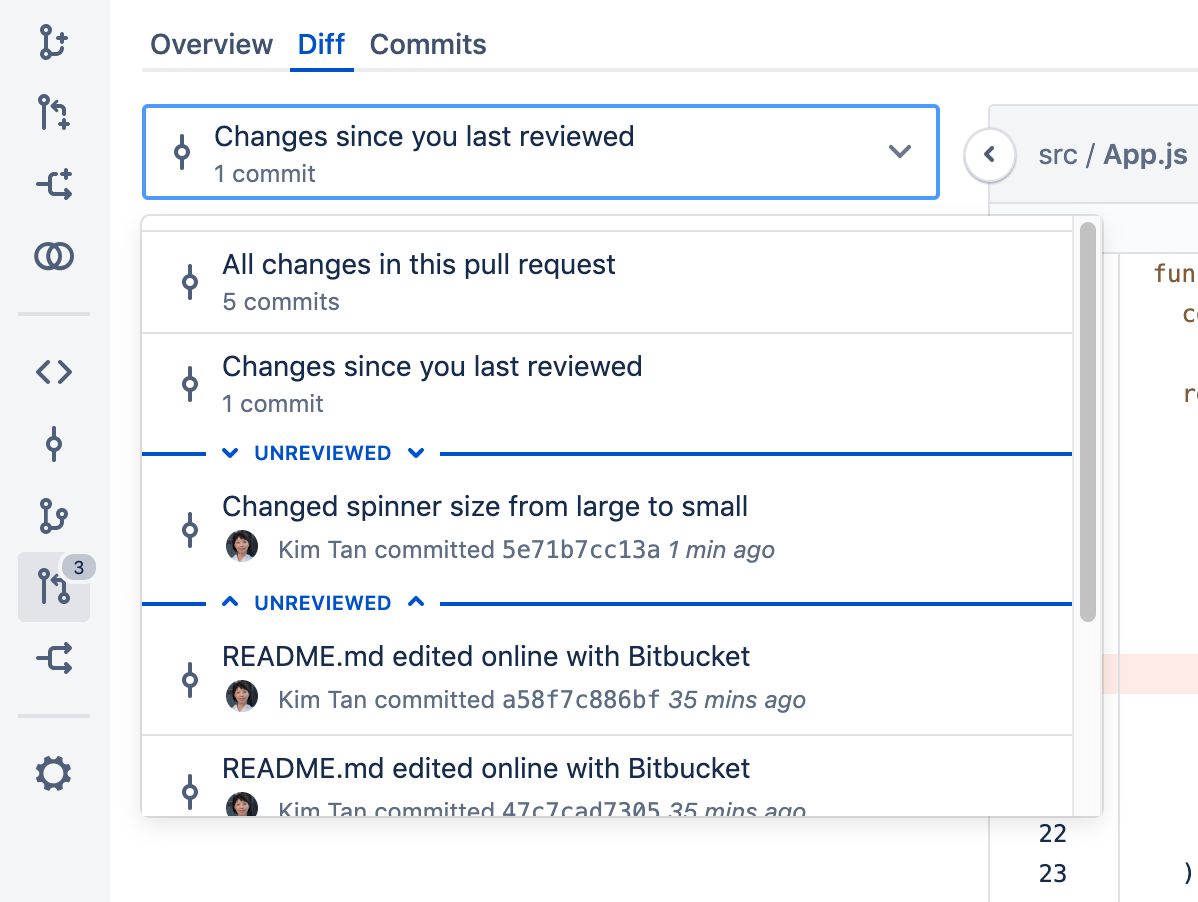This screenshot has width=1198, height=902.
Task: Open the Forks icon below pull requests
Action: tap(54, 658)
